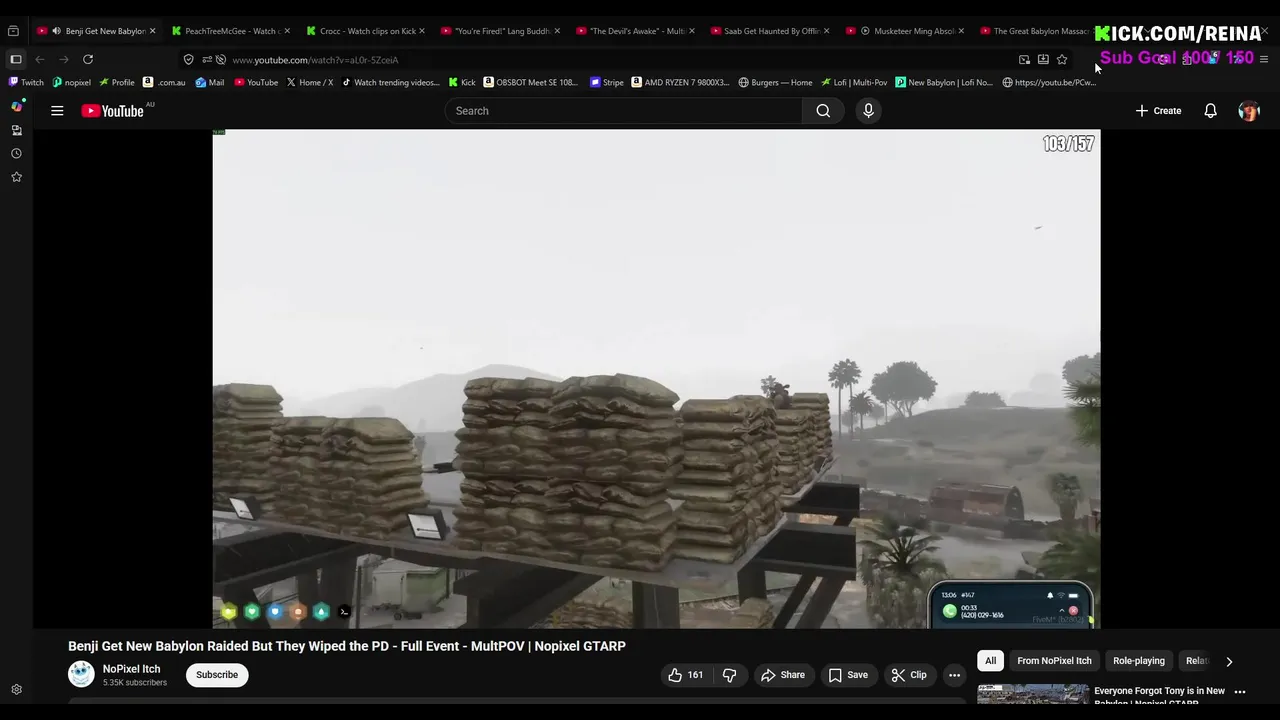Click the browser address bar URL
The width and height of the screenshot is (1280, 720).
click(x=315, y=60)
